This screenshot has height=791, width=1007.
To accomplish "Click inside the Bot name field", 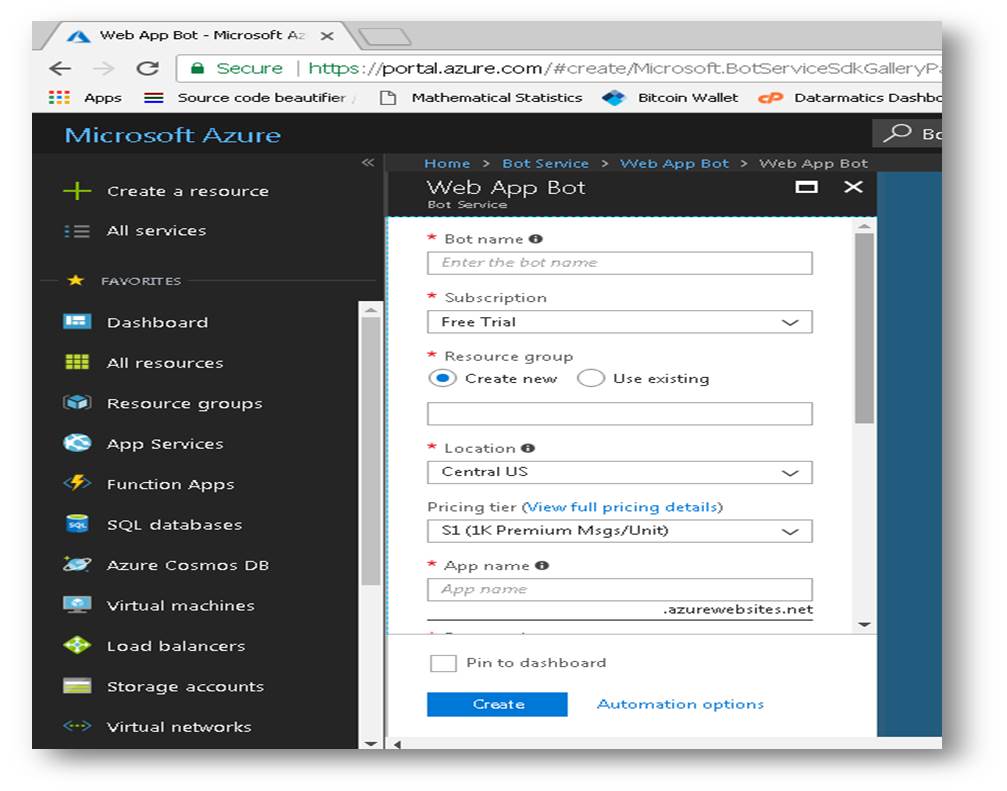I will point(620,263).
